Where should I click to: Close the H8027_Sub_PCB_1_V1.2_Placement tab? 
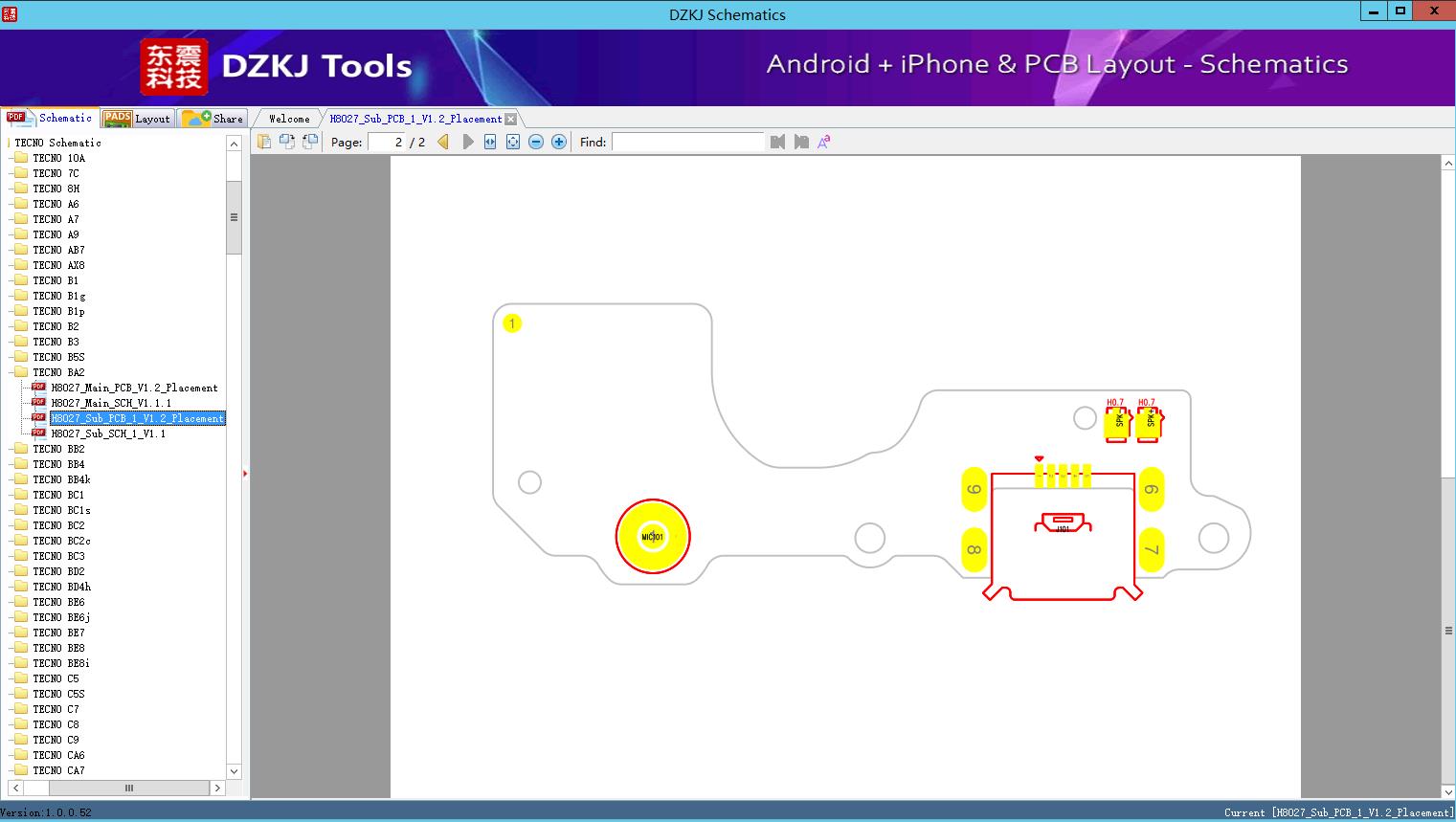pos(511,119)
